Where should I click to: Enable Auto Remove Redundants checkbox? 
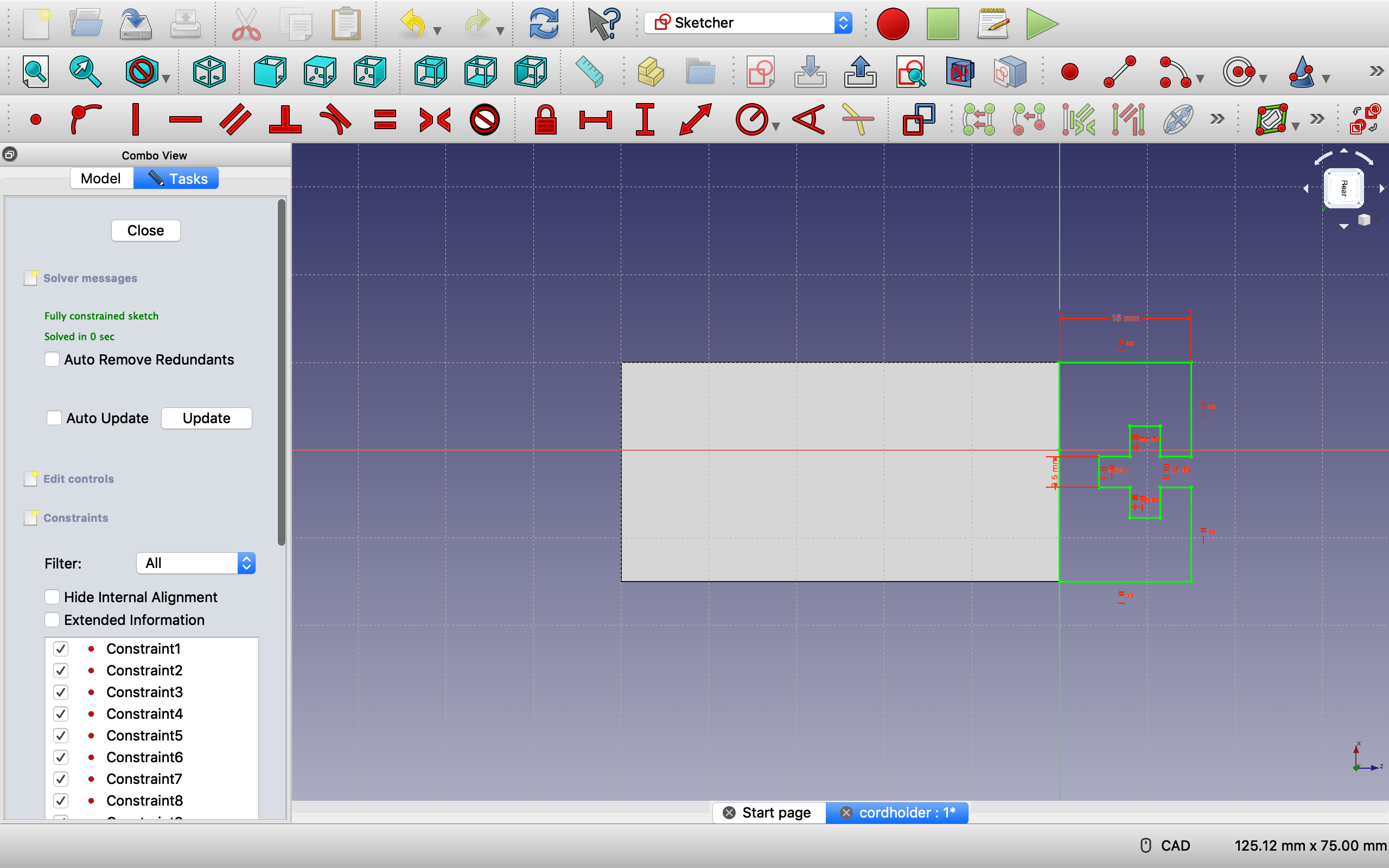[52, 359]
